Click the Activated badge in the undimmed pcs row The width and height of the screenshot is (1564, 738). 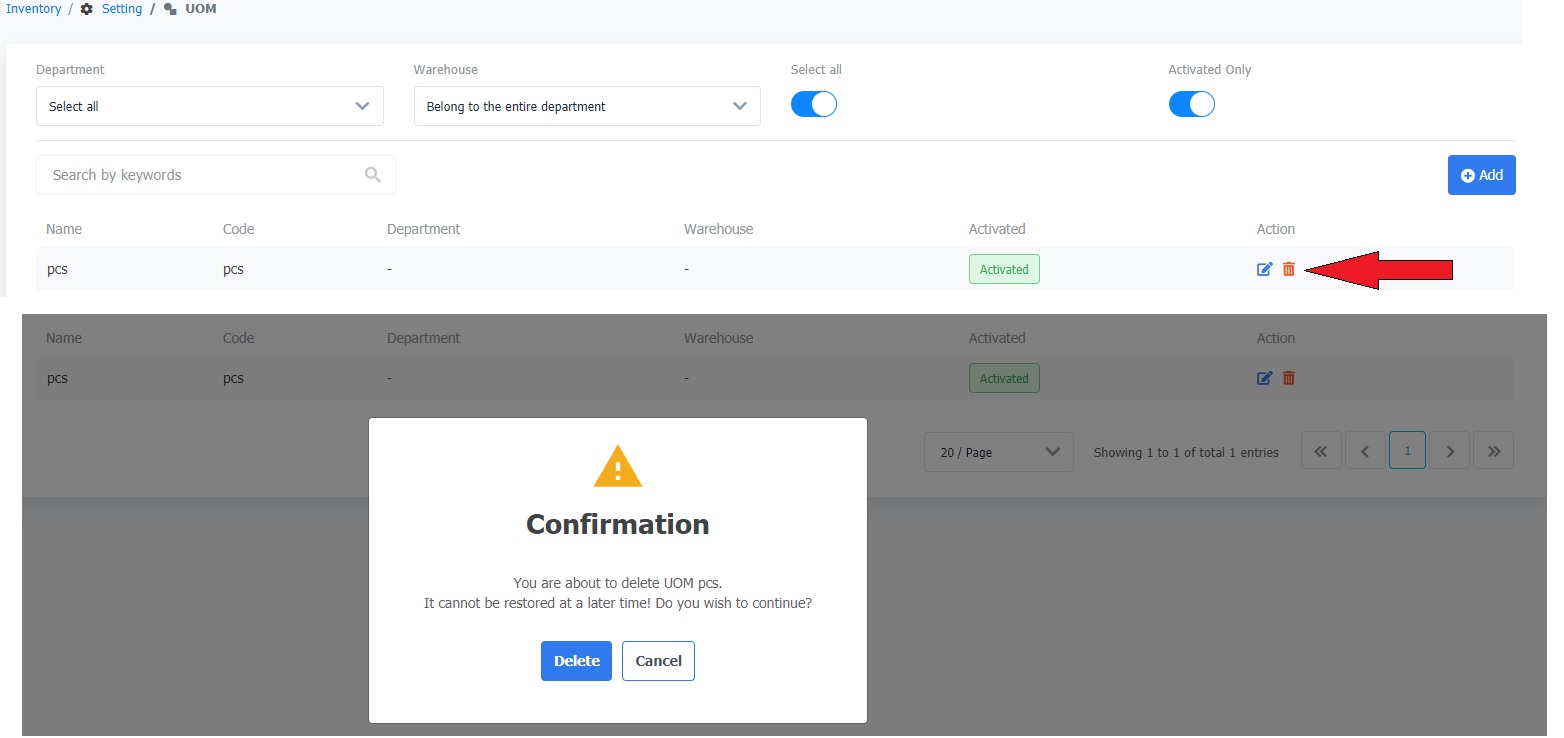point(1004,269)
